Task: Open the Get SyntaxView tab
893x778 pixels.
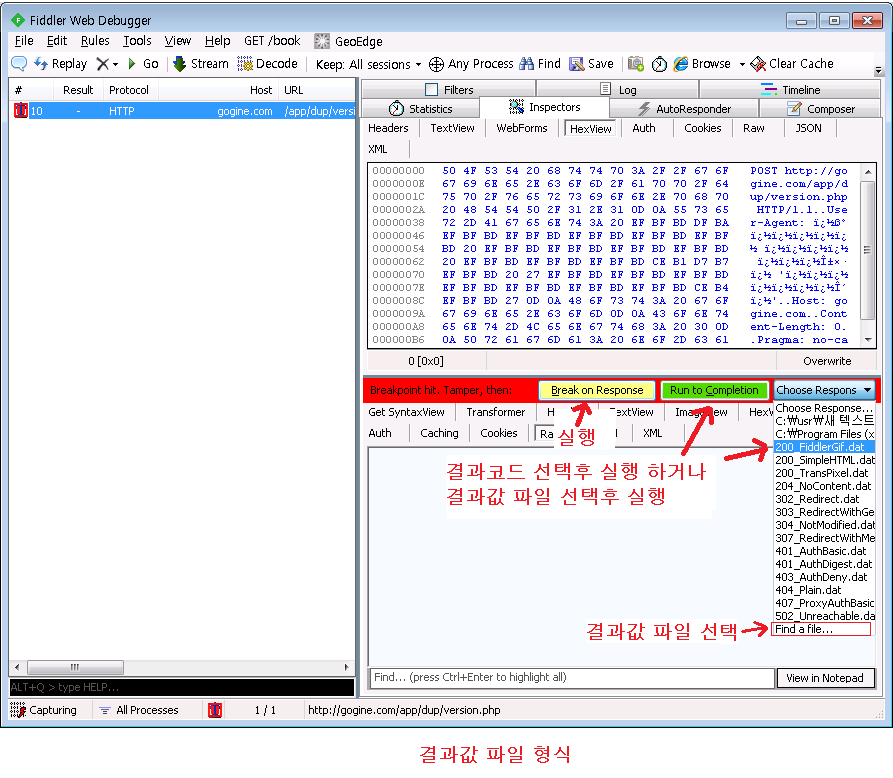Action: [406, 412]
